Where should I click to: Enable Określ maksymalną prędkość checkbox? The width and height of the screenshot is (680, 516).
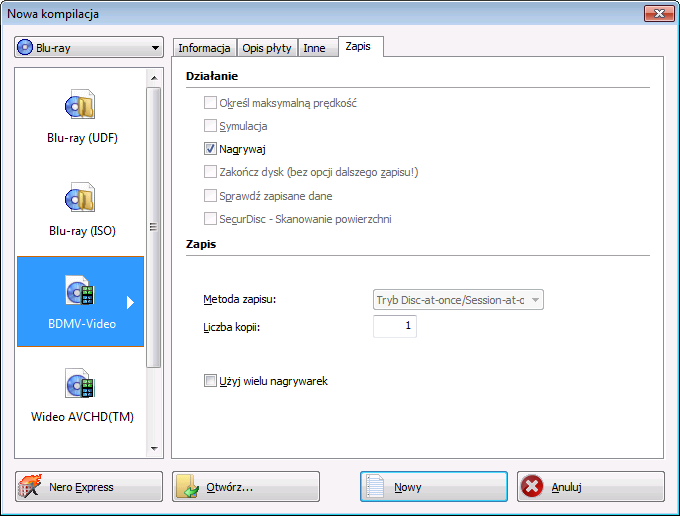pos(210,103)
